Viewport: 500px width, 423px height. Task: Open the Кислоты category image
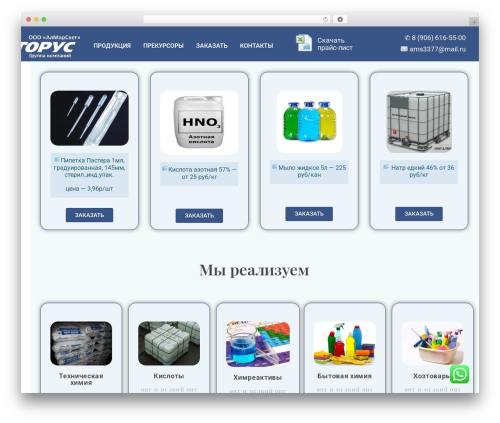pyautogui.click(x=169, y=343)
